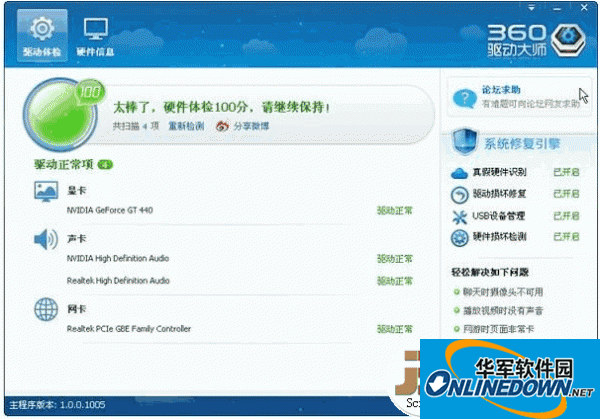This screenshot has height=419, width=600.
Task: Minimize the 360驱动大师 window
Action: coord(557,8)
